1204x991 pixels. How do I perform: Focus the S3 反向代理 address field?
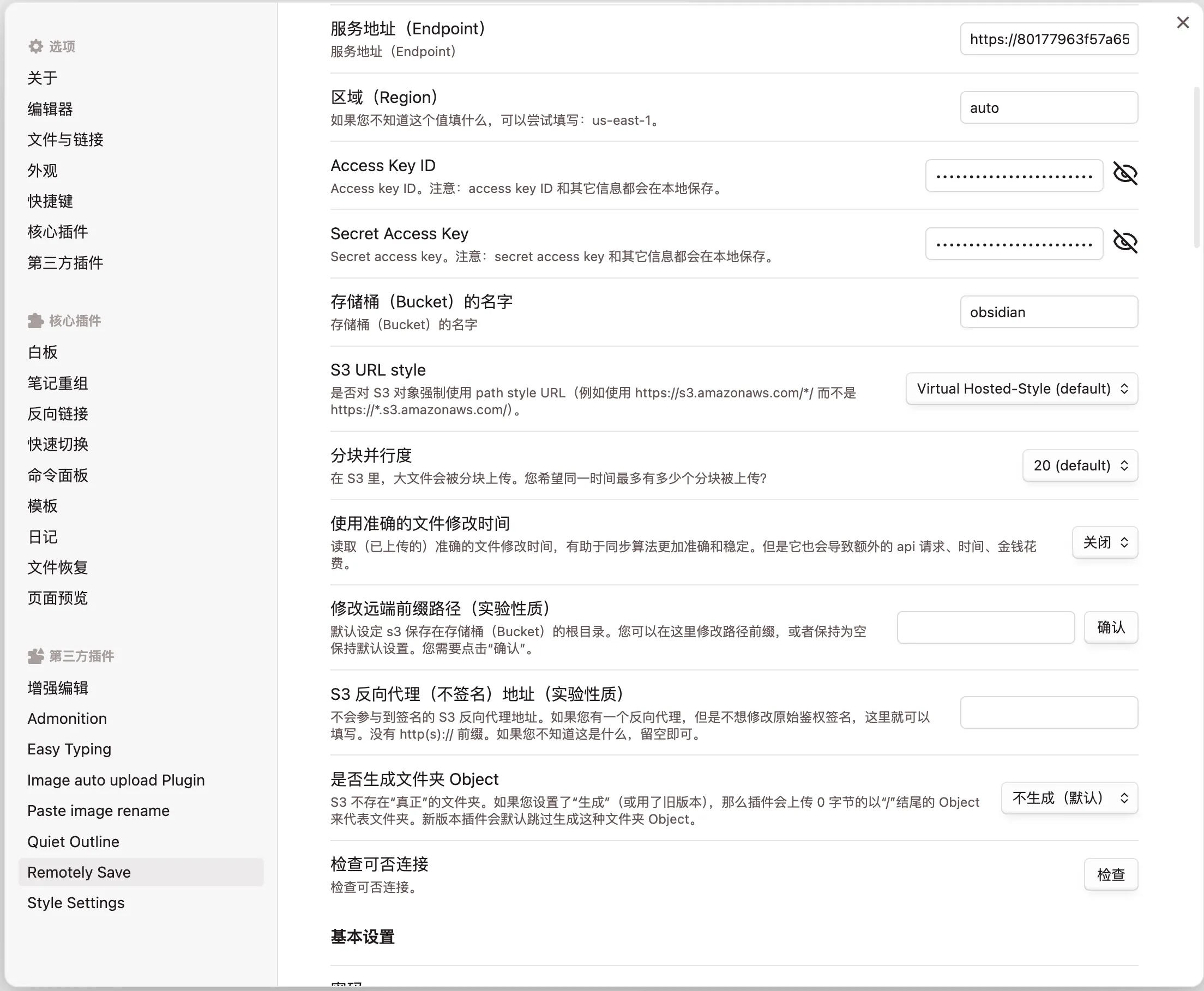[x=1049, y=712]
